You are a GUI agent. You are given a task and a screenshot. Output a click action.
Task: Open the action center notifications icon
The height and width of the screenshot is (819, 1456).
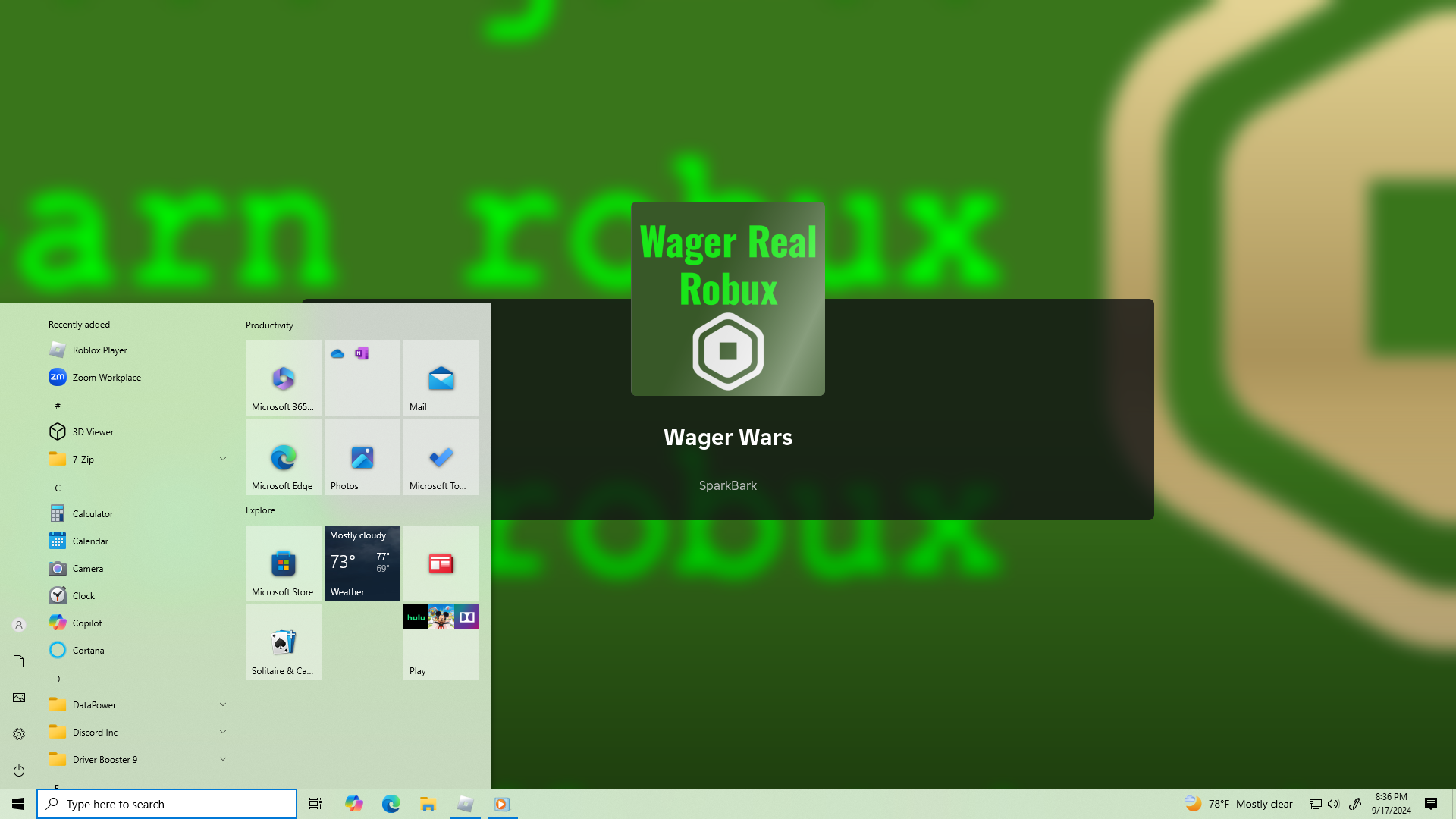(1430, 804)
